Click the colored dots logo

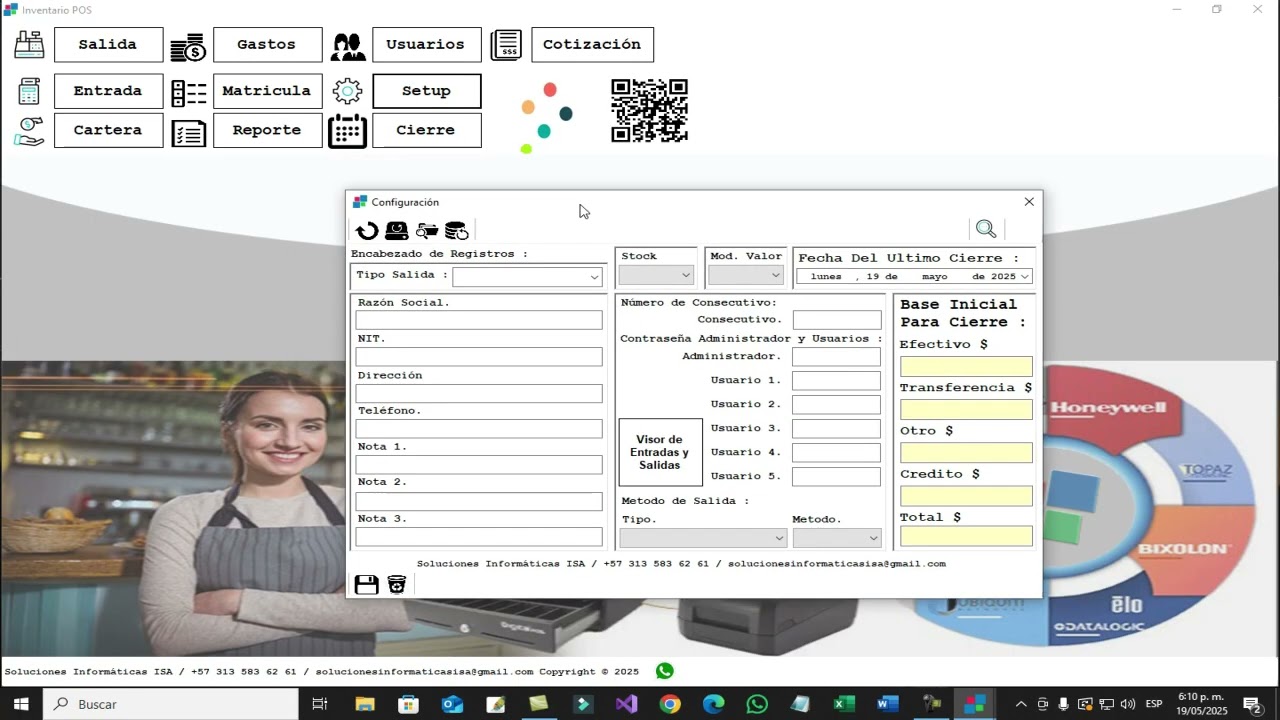547,118
